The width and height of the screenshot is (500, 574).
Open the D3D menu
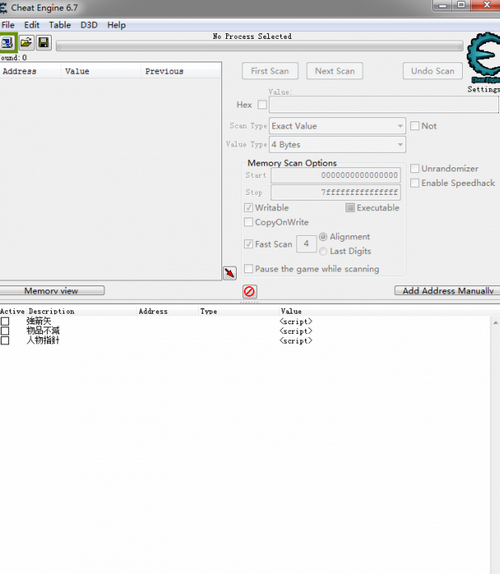[x=89, y=25]
